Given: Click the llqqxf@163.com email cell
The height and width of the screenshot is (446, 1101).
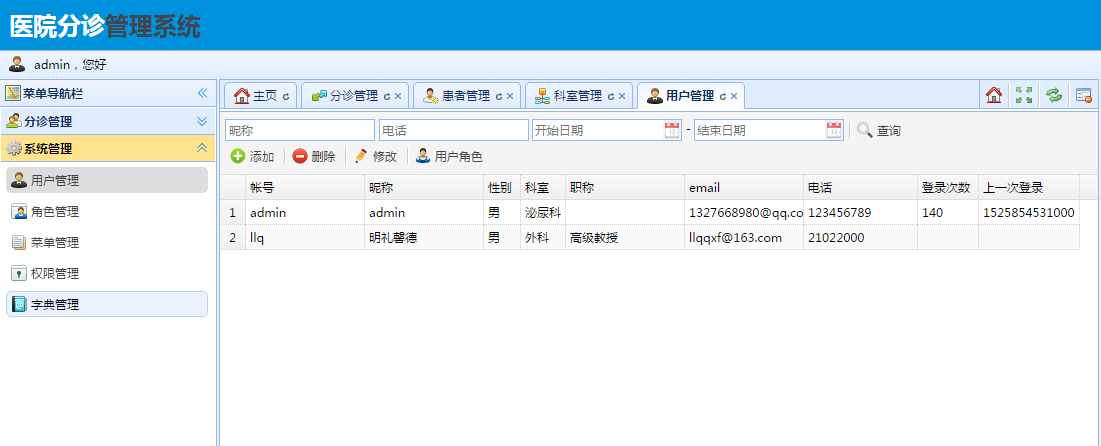Looking at the screenshot, I should (744, 237).
